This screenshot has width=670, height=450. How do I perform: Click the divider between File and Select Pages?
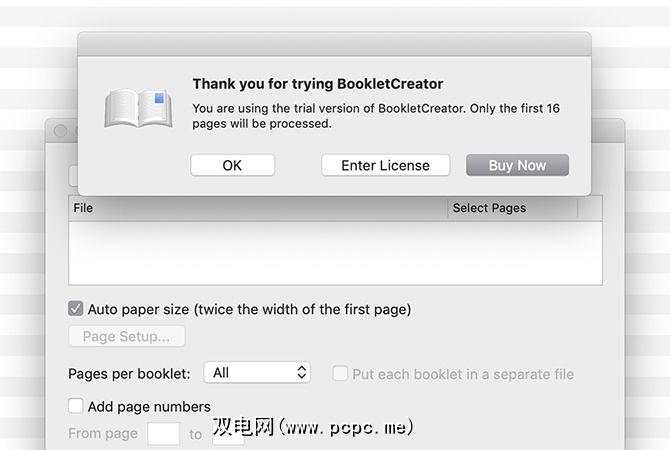[449, 208]
